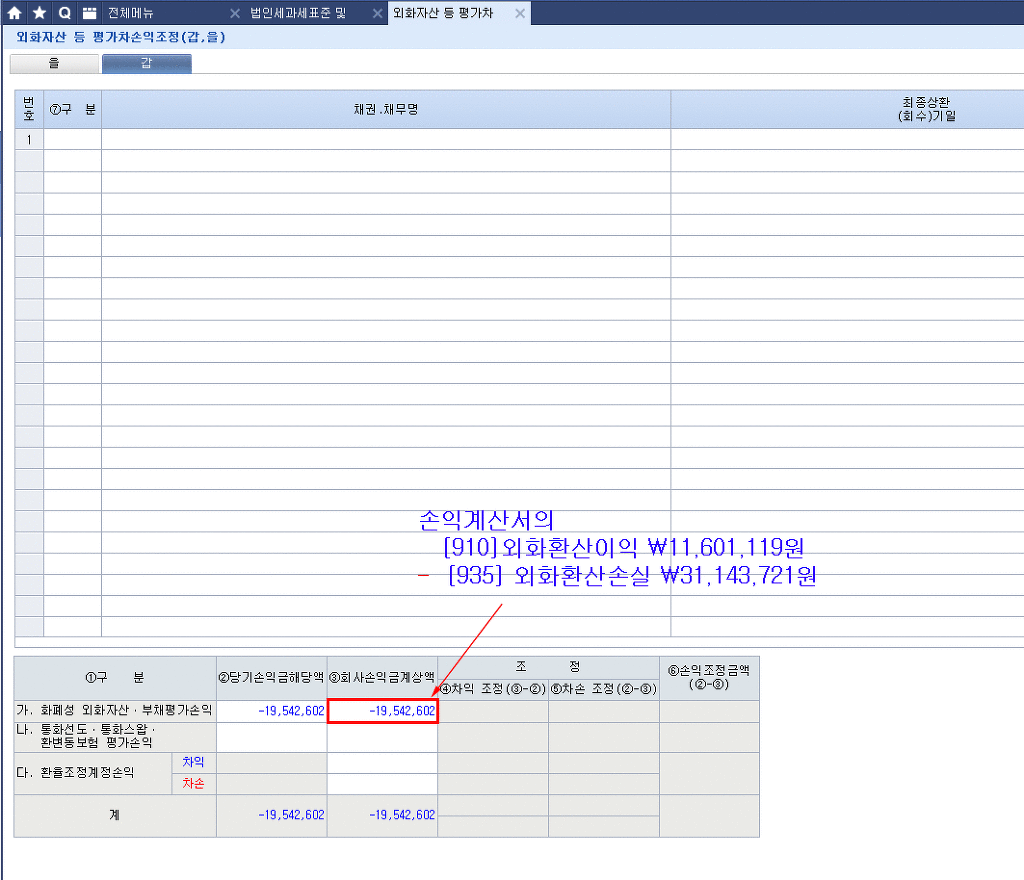The height and width of the screenshot is (880, 1024).
Task: Go to the home icon
Action: coord(14,12)
